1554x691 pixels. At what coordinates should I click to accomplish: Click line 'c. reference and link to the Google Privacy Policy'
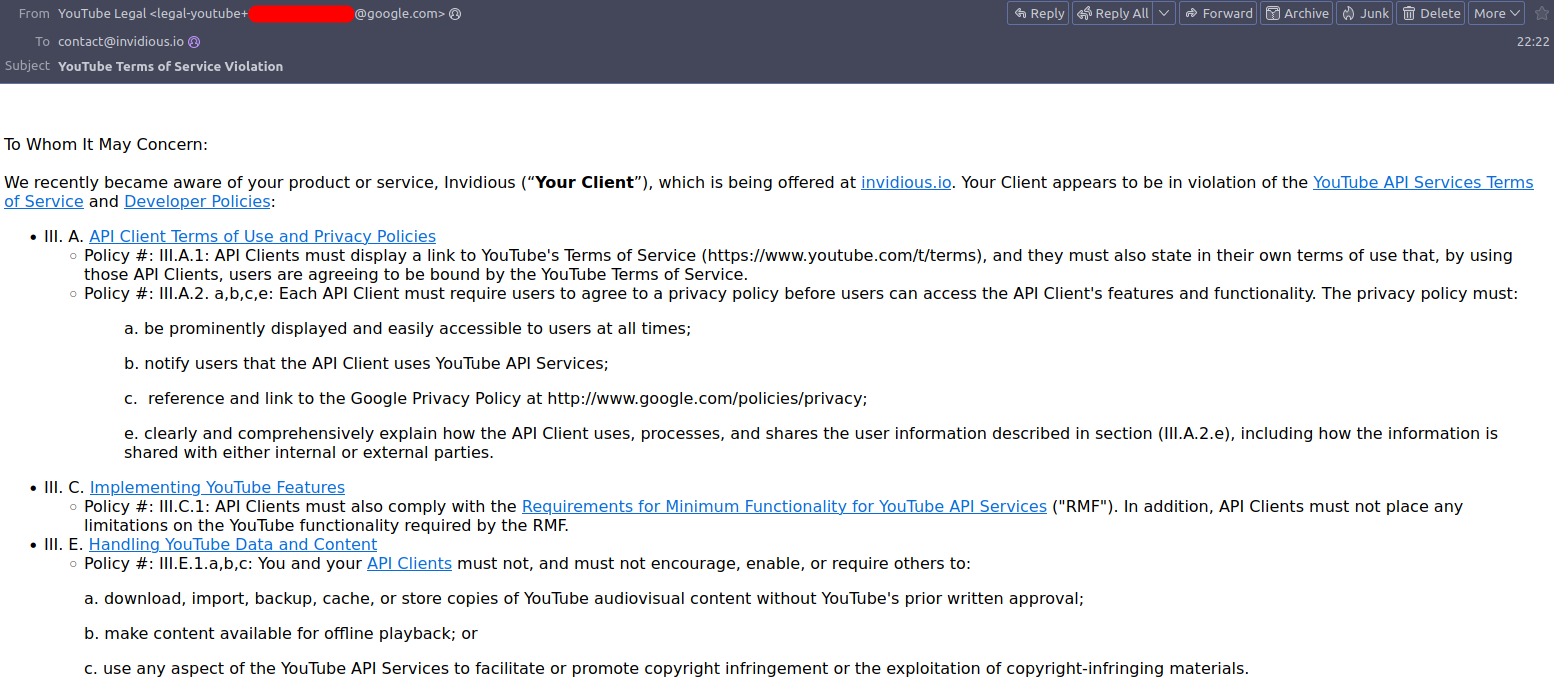coord(495,398)
